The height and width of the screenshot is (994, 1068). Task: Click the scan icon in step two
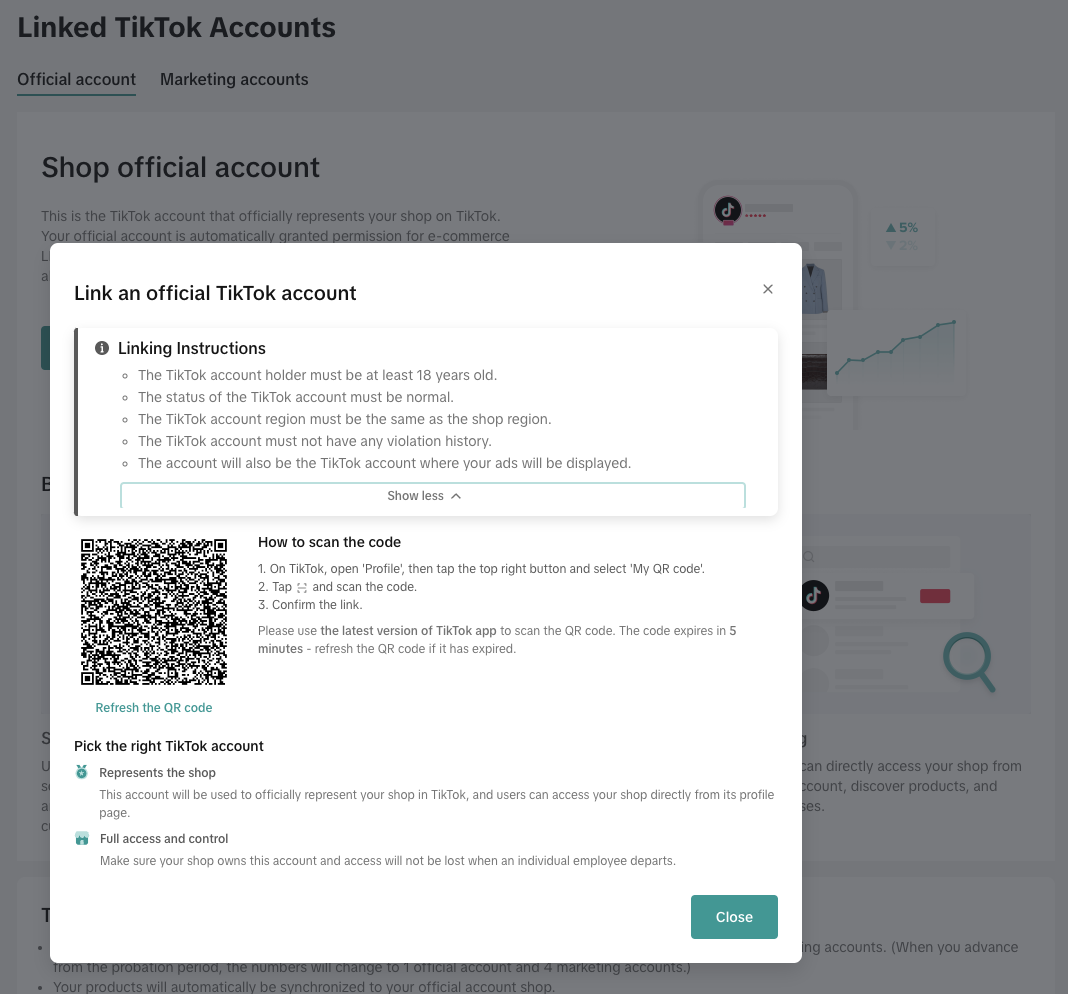coord(302,588)
